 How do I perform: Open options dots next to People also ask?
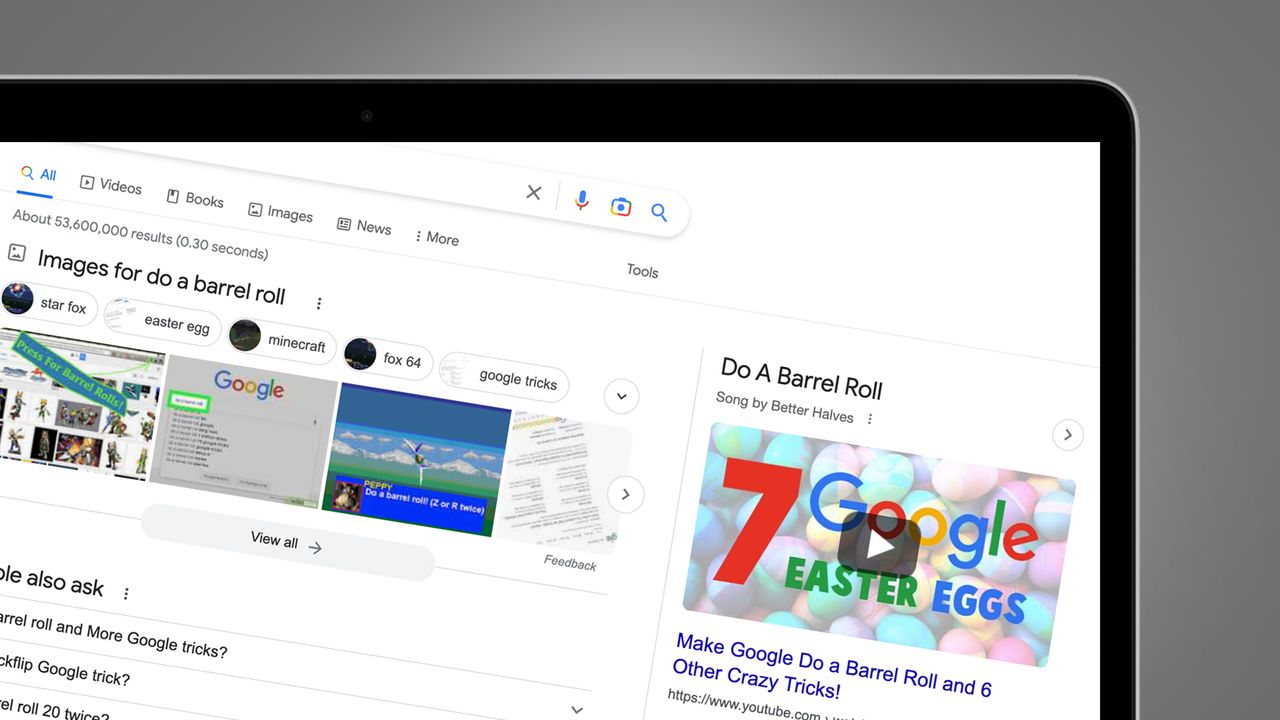pos(126,593)
